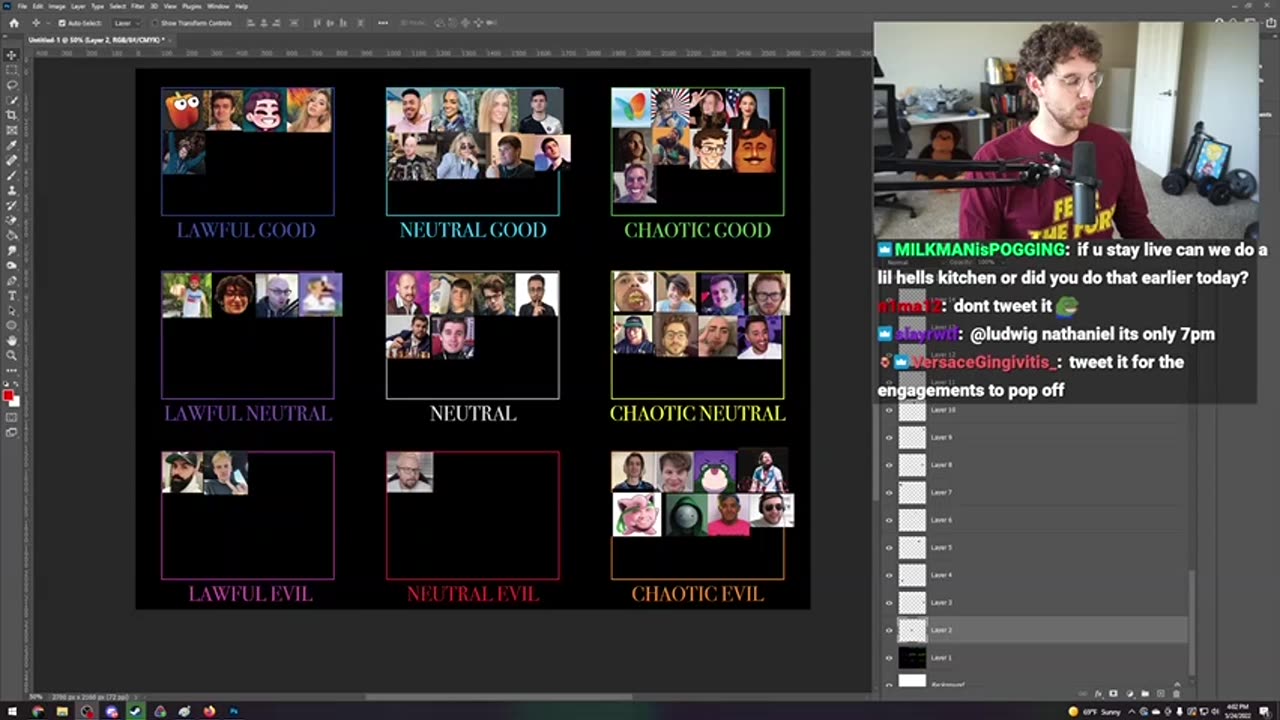Select the Rectangular Marquee tool

tap(11, 70)
